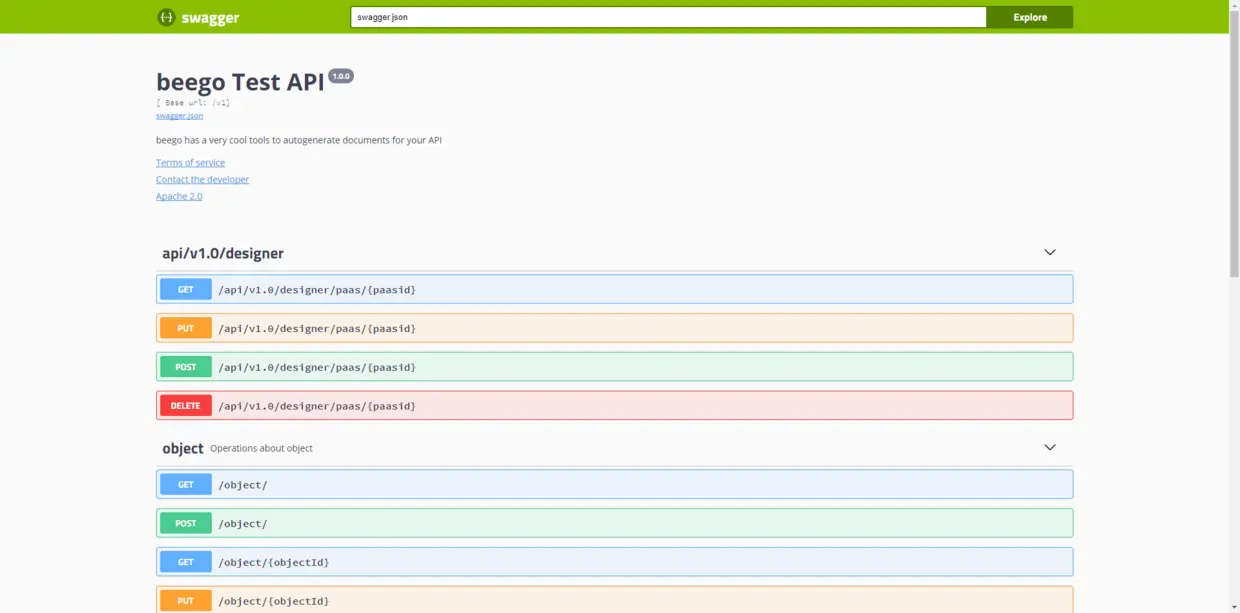1240x613 pixels.
Task: Click the beego autogenerate documents description
Action: tap(299, 140)
